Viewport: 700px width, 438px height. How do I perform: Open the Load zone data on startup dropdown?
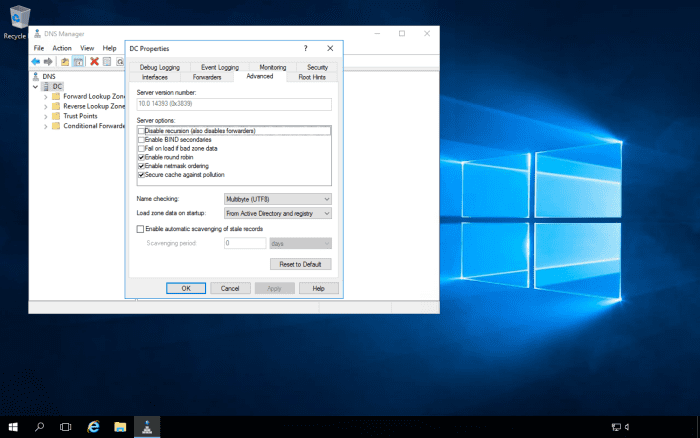tap(277, 213)
